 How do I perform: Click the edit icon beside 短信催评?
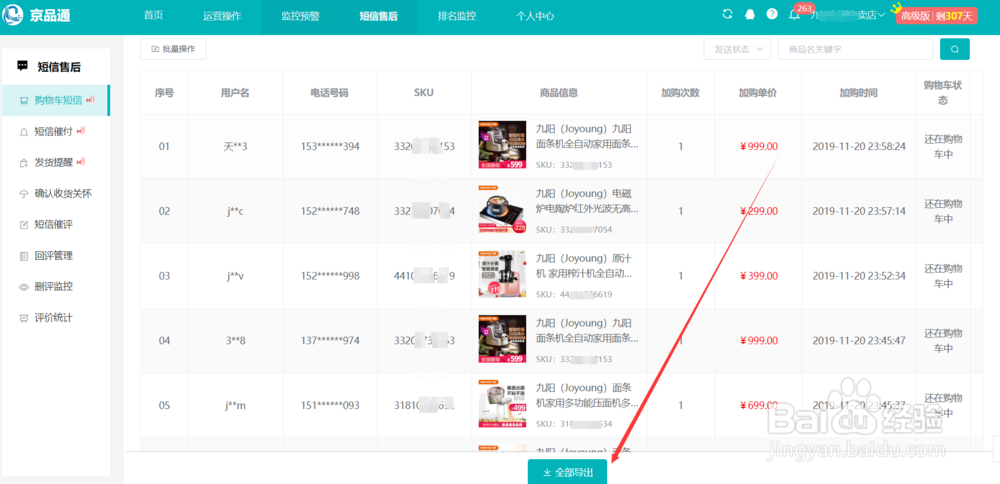pyautogui.click(x=24, y=224)
